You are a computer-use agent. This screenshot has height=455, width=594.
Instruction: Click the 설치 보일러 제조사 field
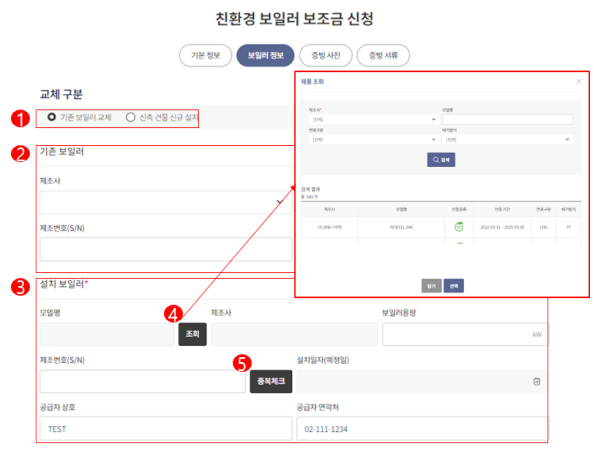point(294,334)
